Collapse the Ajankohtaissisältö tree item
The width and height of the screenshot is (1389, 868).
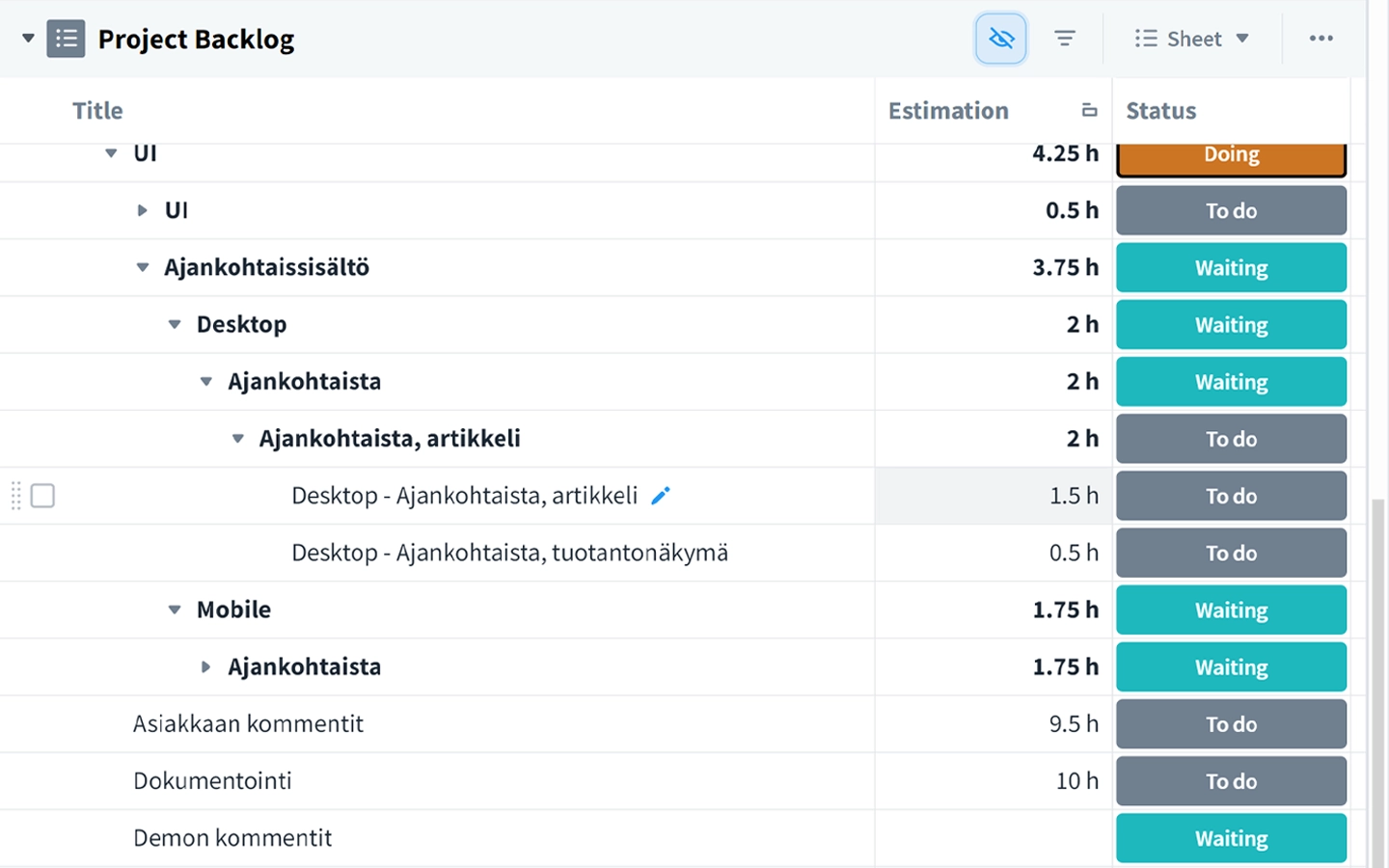142,267
